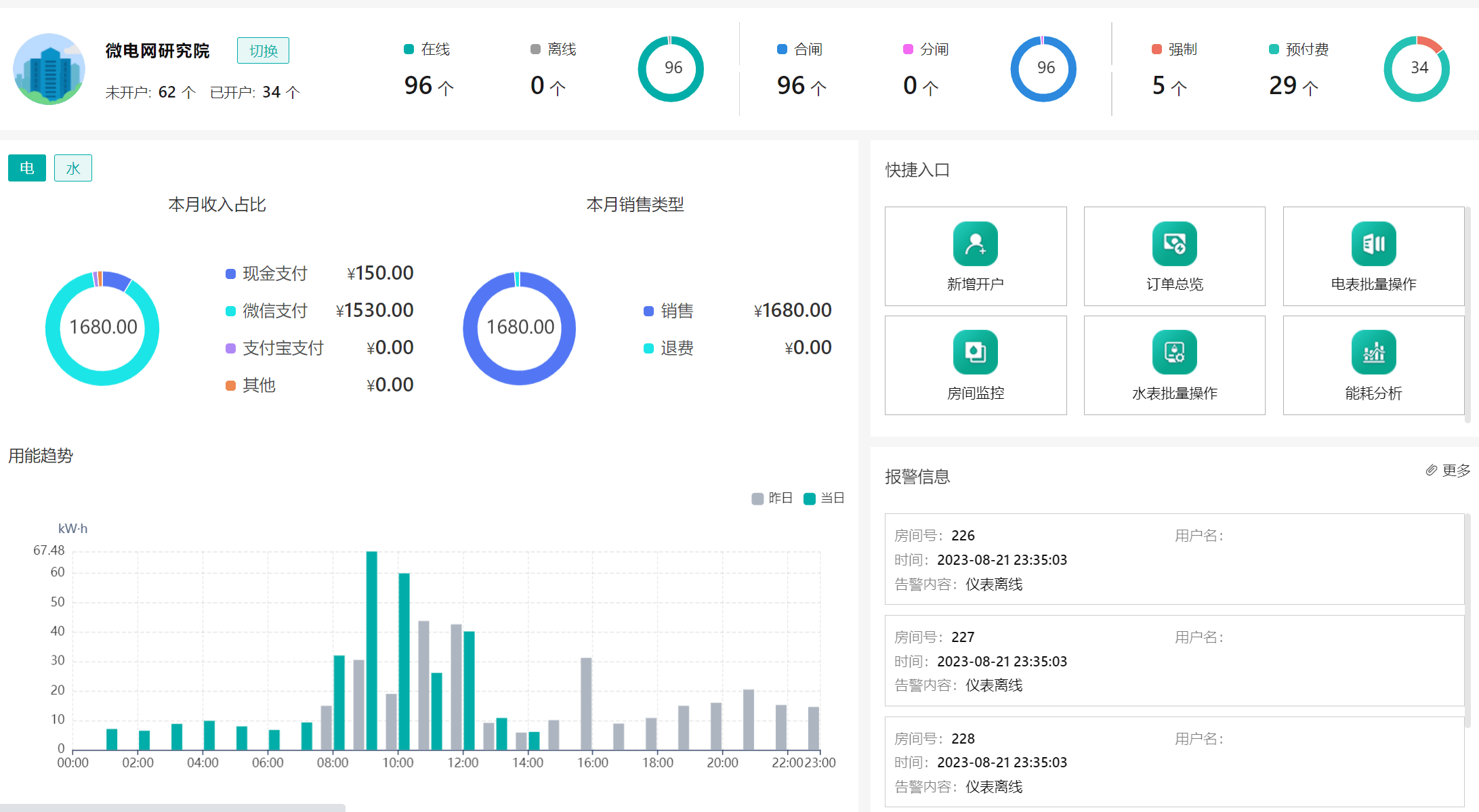Toggle the 昨日 series in chart legend
Screen dimensions: 1479x812
[x=772, y=498]
